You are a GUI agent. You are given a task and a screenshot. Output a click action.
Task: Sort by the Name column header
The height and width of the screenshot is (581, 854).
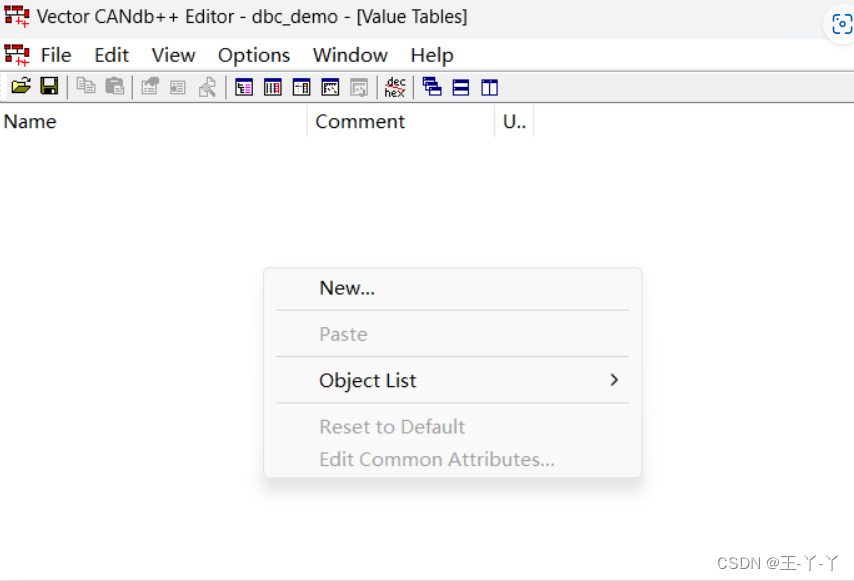154,121
